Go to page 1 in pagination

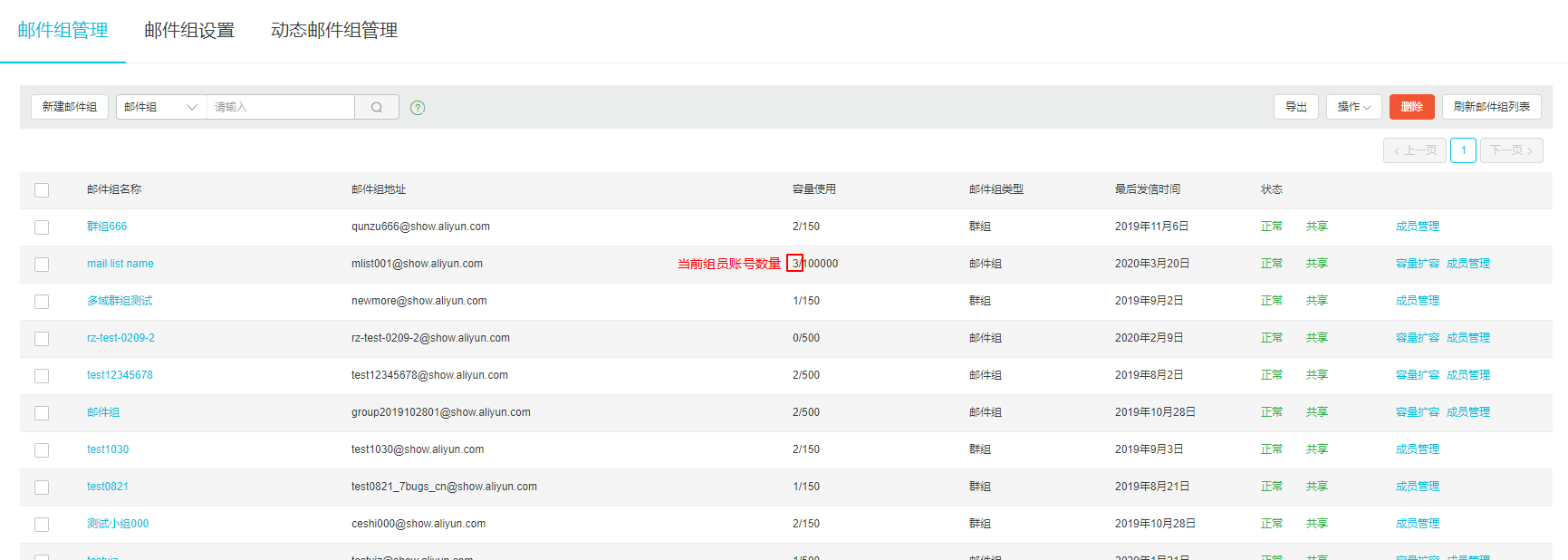tap(1463, 150)
